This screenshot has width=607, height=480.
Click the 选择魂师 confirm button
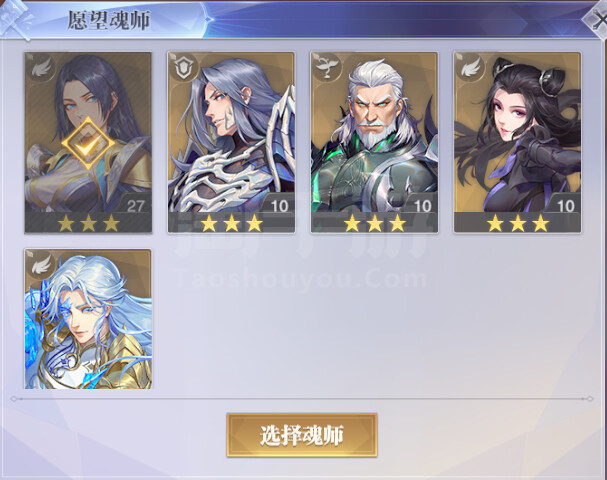tap(302, 435)
